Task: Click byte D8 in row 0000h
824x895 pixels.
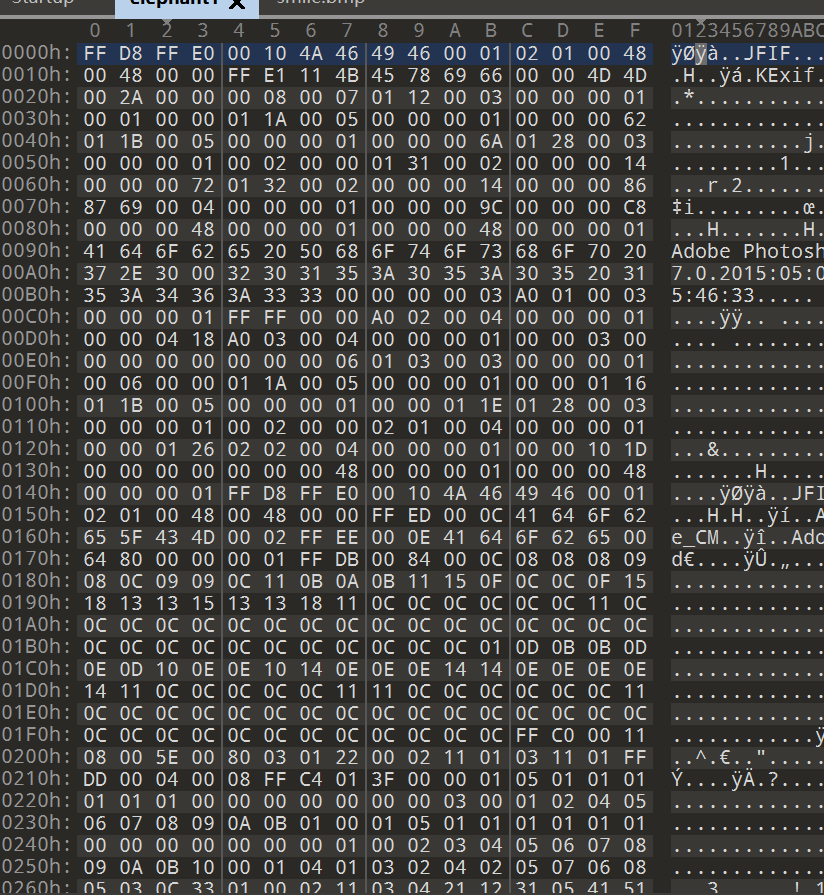Action: point(131,54)
